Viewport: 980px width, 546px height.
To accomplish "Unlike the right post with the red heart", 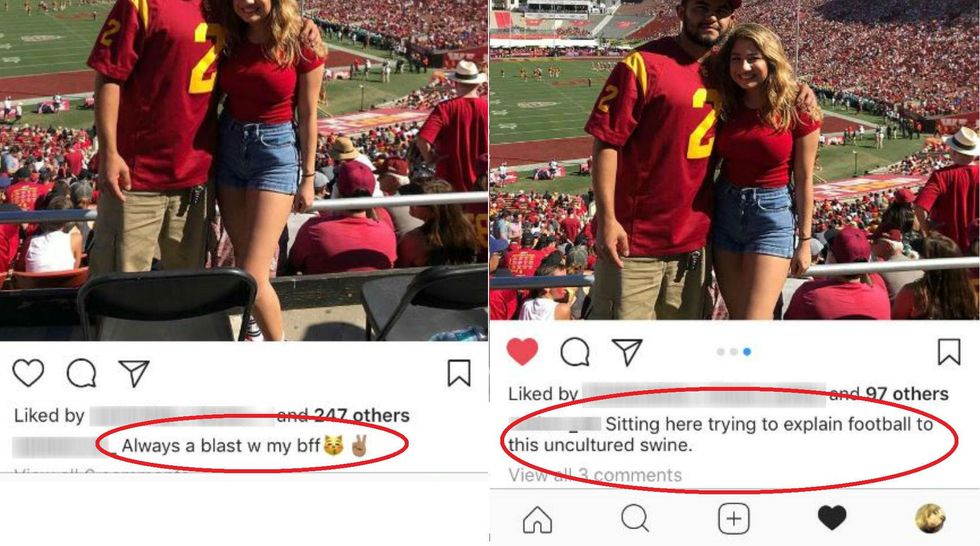I will pos(522,352).
